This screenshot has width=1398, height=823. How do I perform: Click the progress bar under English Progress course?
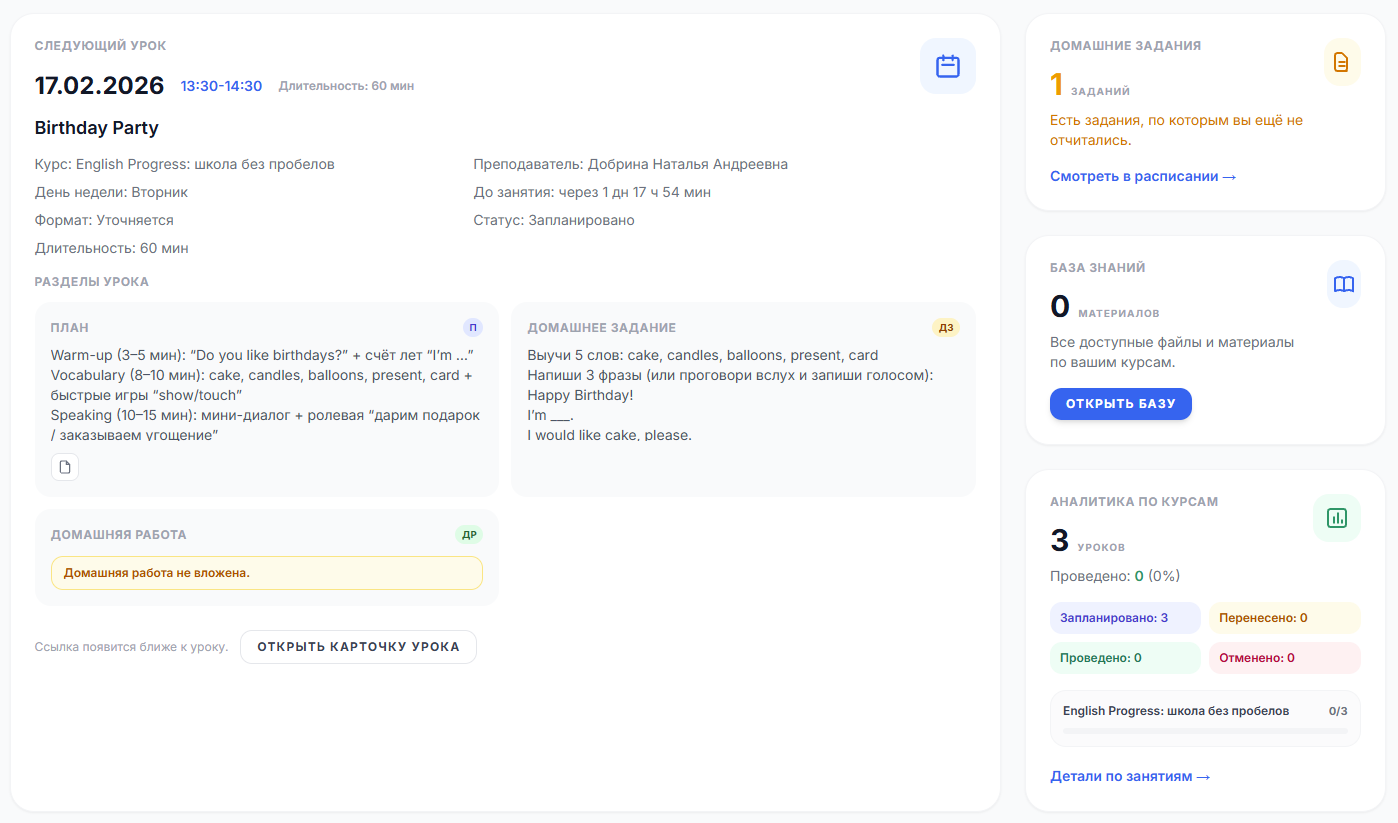[x=1205, y=730]
